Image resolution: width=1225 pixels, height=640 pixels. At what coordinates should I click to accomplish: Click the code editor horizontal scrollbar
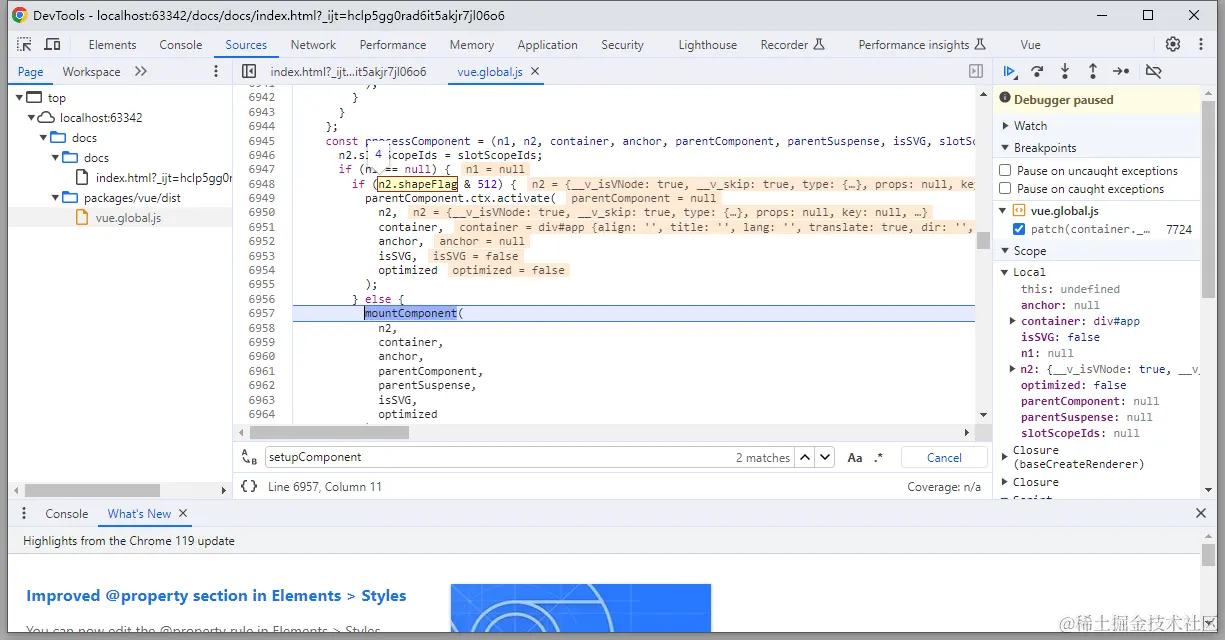(x=329, y=433)
